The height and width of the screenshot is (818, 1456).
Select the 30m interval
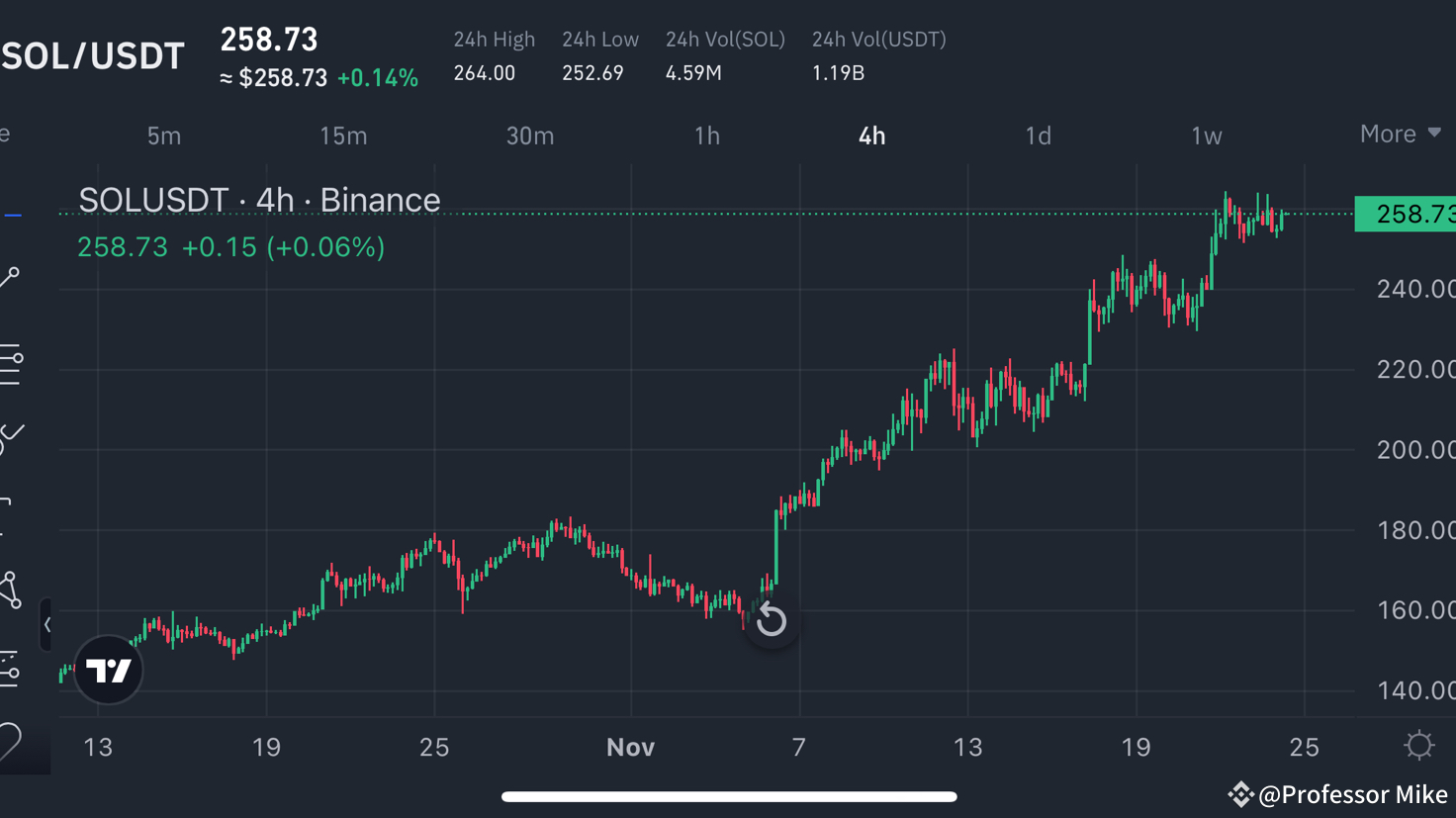coord(530,136)
